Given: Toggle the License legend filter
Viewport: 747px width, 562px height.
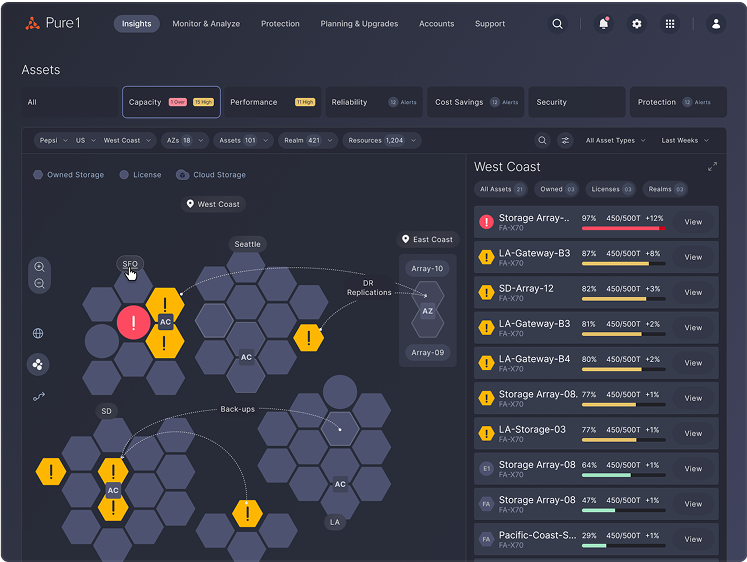Looking at the screenshot, I should tap(140, 175).
